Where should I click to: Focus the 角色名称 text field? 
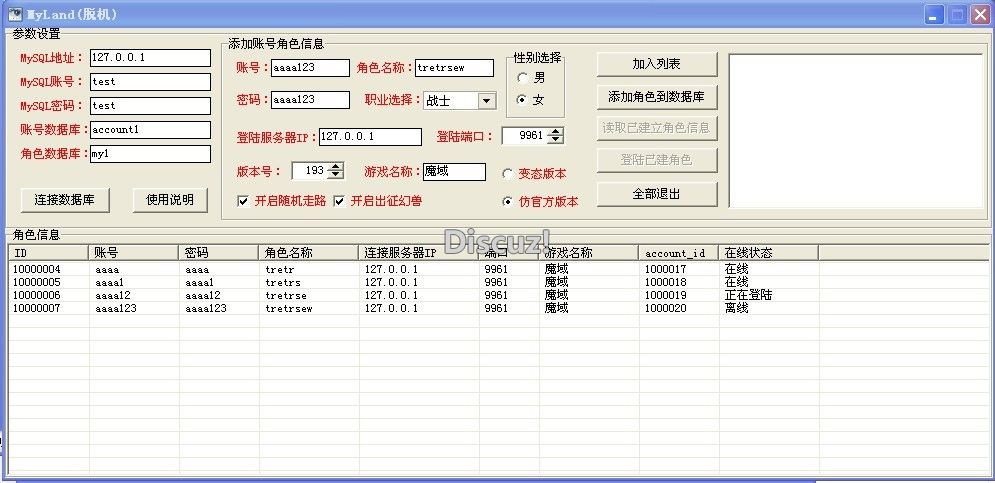click(454, 68)
